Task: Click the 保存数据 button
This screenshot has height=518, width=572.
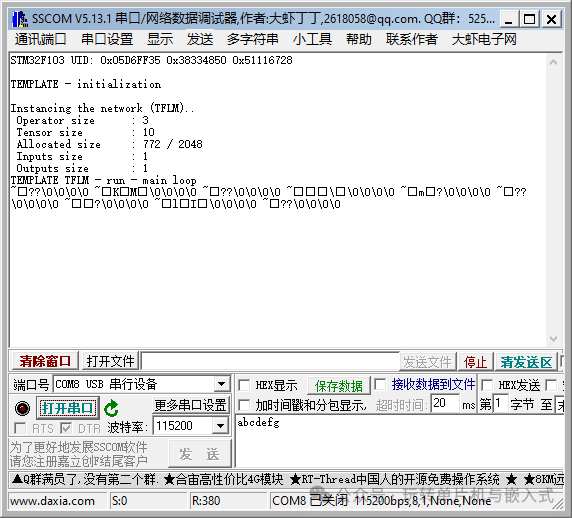Action: pyautogui.click(x=339, y=386)
